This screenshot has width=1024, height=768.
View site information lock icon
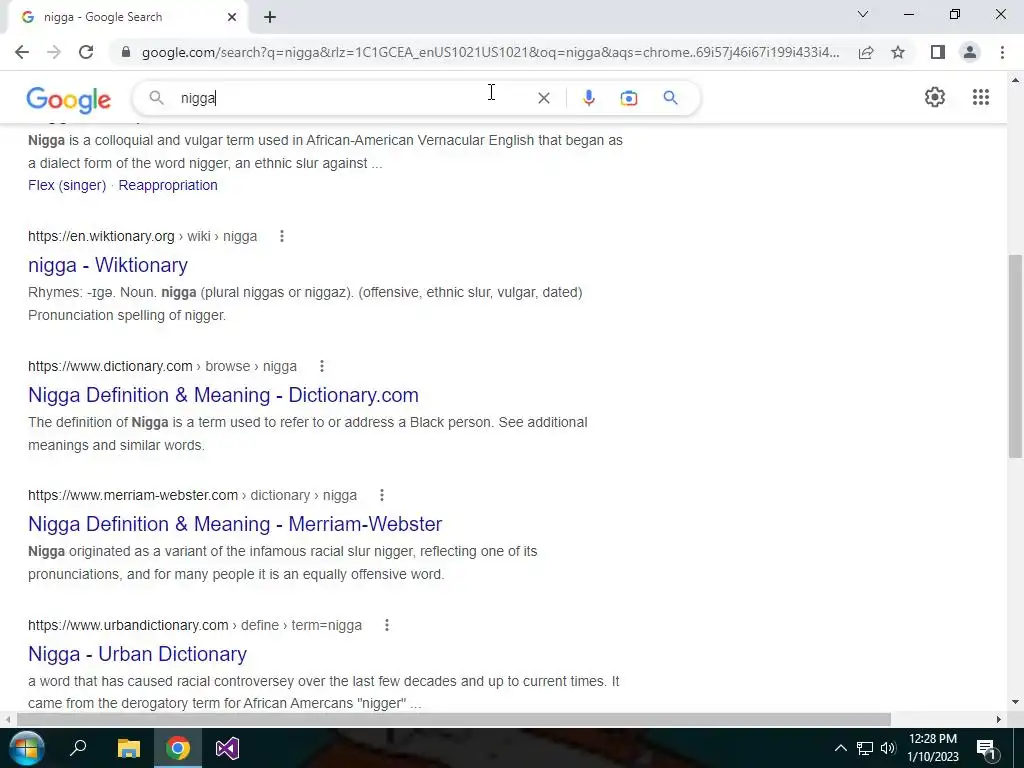(x=126, y=52)
